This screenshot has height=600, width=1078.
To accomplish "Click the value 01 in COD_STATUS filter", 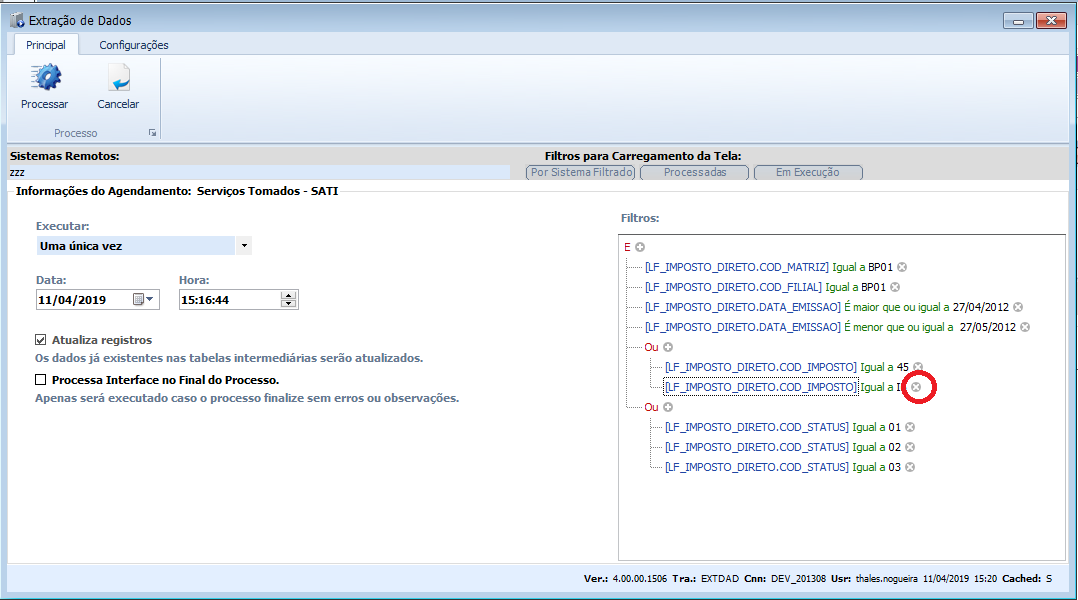I will point(894,427).
